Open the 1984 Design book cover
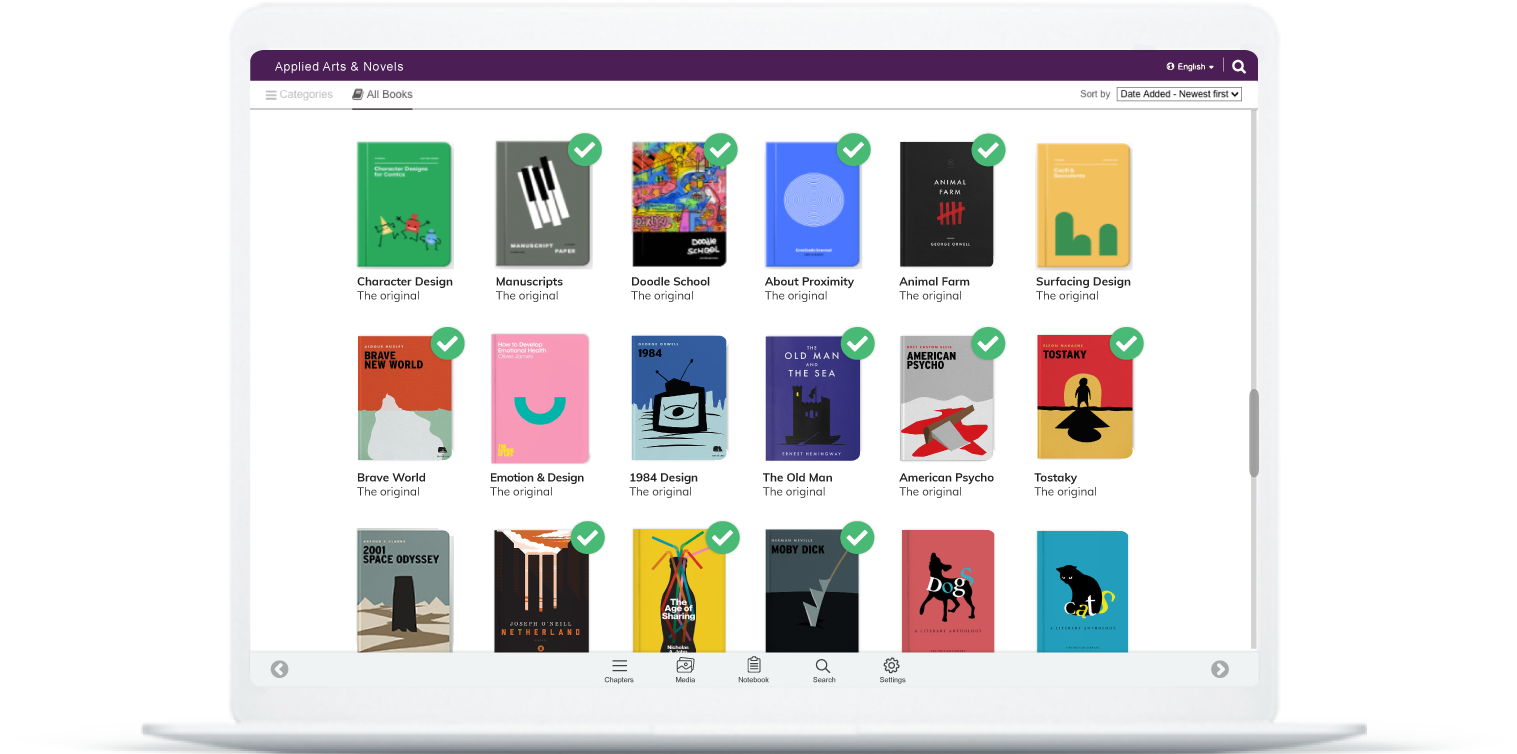This screenshot has height=754, width=1517. (678, 398)
